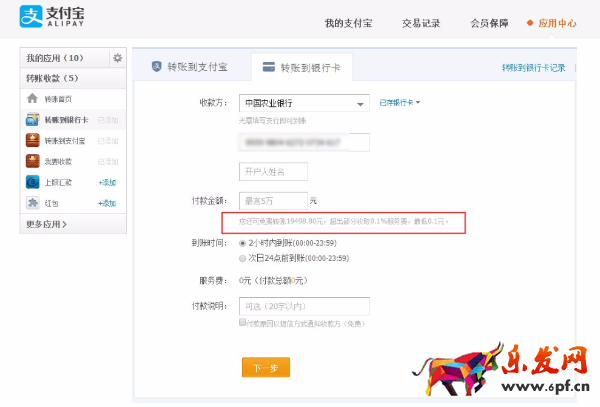
Task: Tick the SMS notify recipient checkbox
Action: (x=242, y=322)
